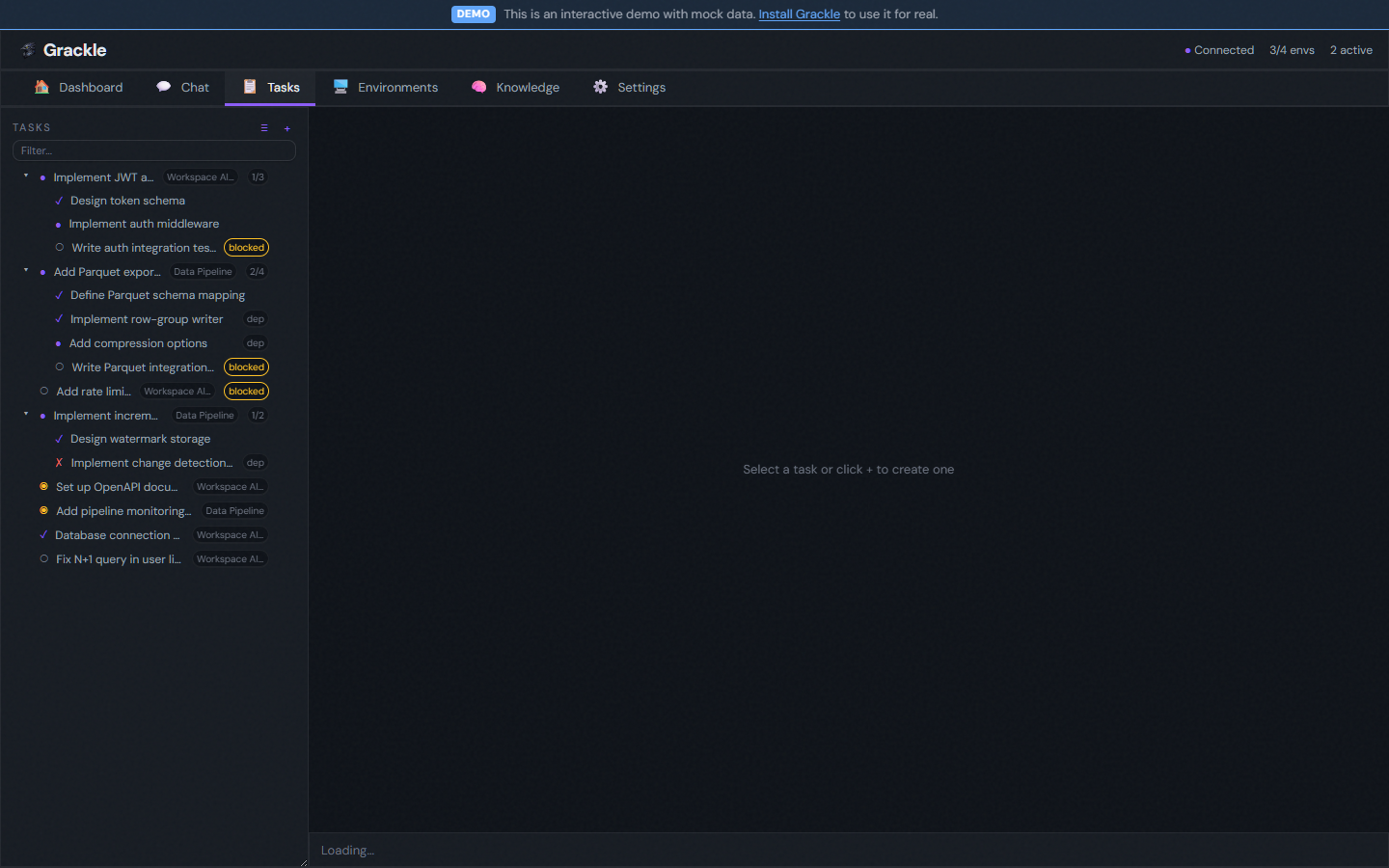
Task: Toggle completion checkmark on Design token schema
Action: (58, 200)
